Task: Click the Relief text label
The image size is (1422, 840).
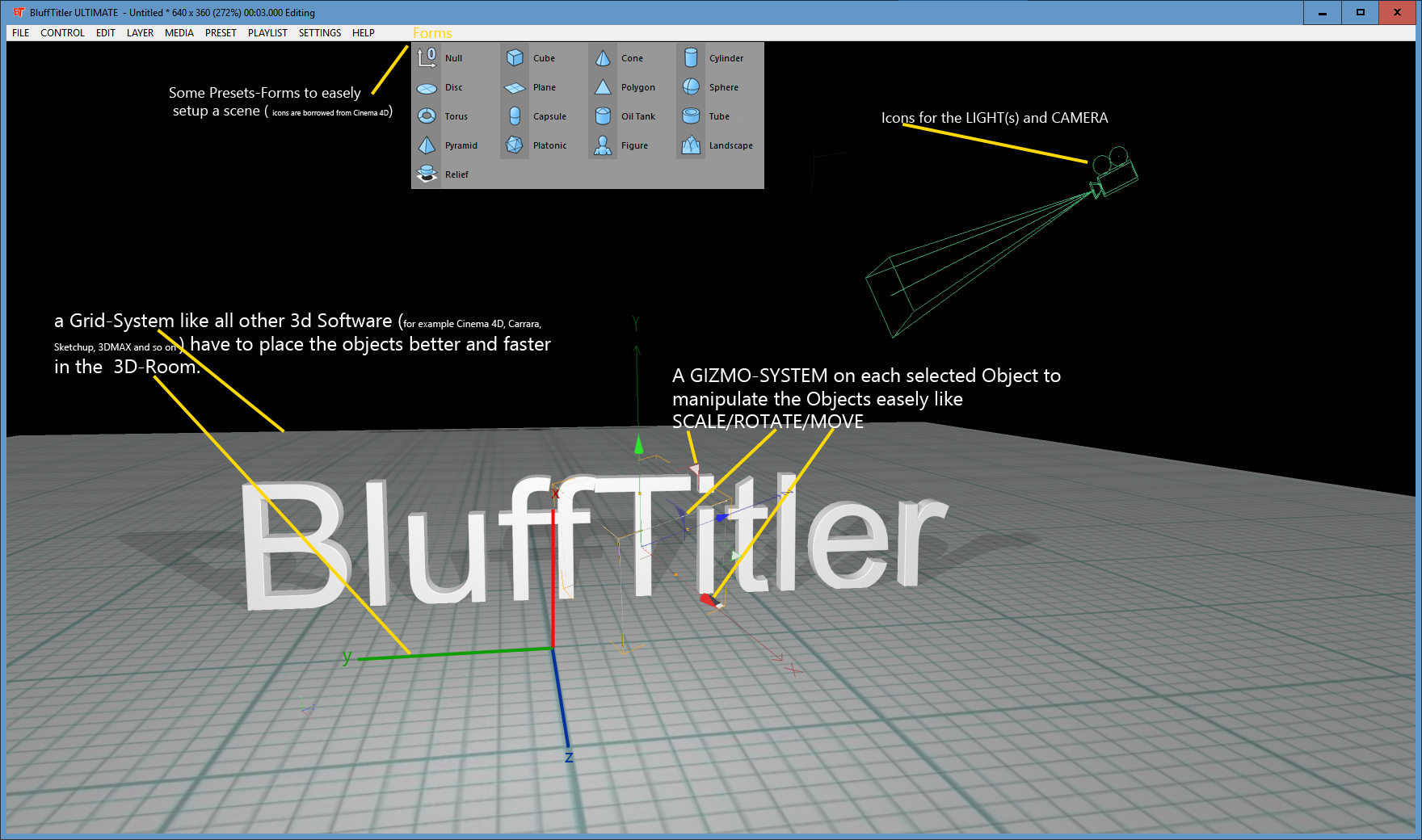Action: (456, 174)
